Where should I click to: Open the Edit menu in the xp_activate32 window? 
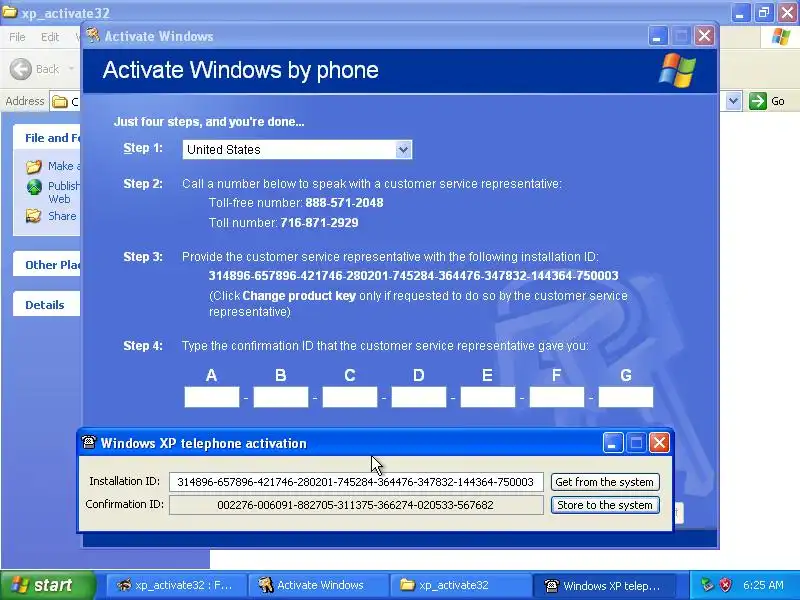coord(49,37)
